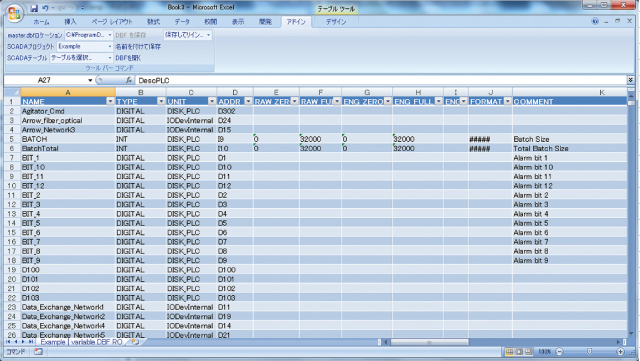
Task: Click the insert function fx icon
Action: coord(129,80)
